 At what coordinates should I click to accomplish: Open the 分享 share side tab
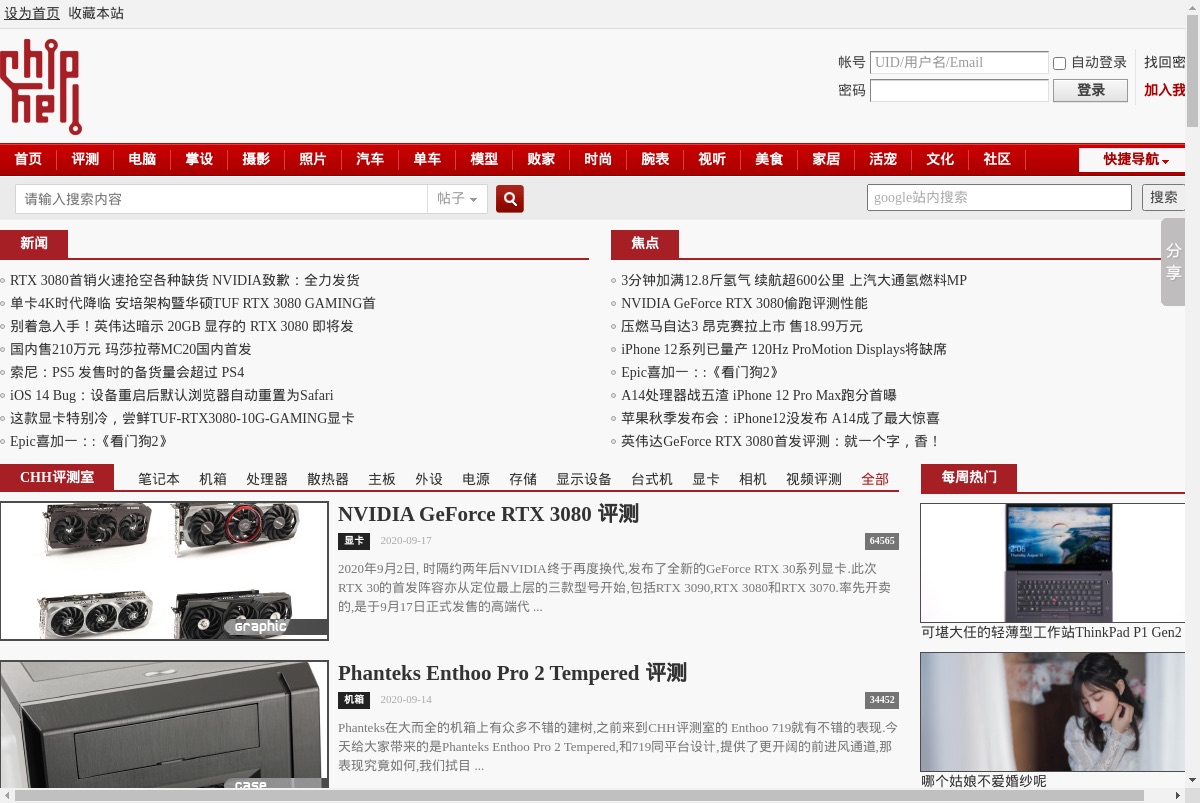(1173, 262)
